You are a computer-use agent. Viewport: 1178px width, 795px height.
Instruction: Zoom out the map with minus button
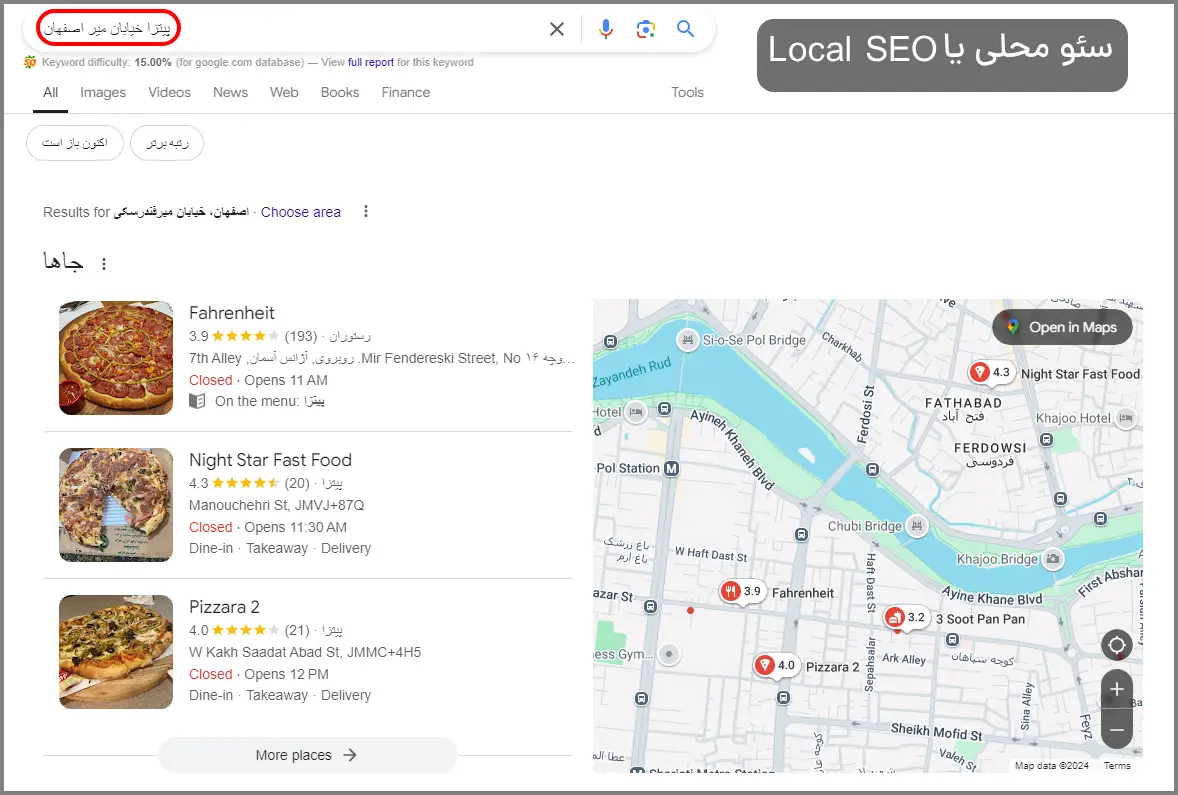point(1116,730)
